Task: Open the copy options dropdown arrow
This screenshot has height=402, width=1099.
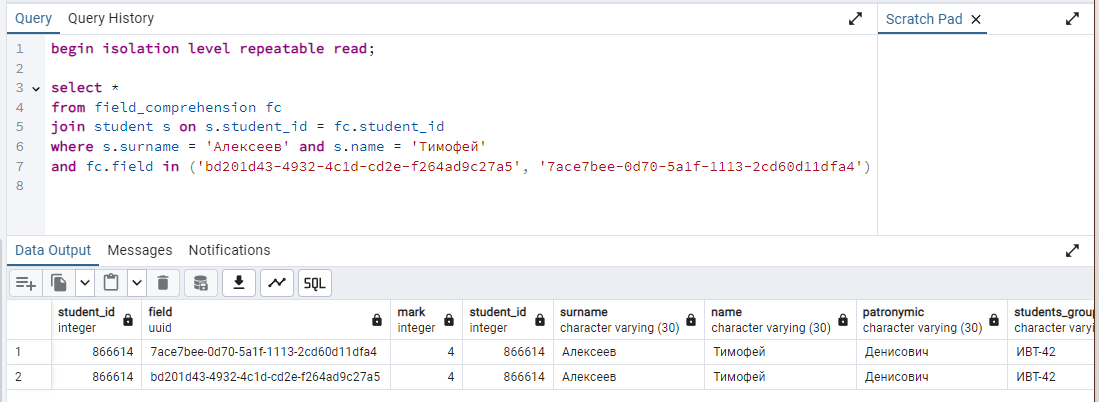Action: tap(84, 283)
